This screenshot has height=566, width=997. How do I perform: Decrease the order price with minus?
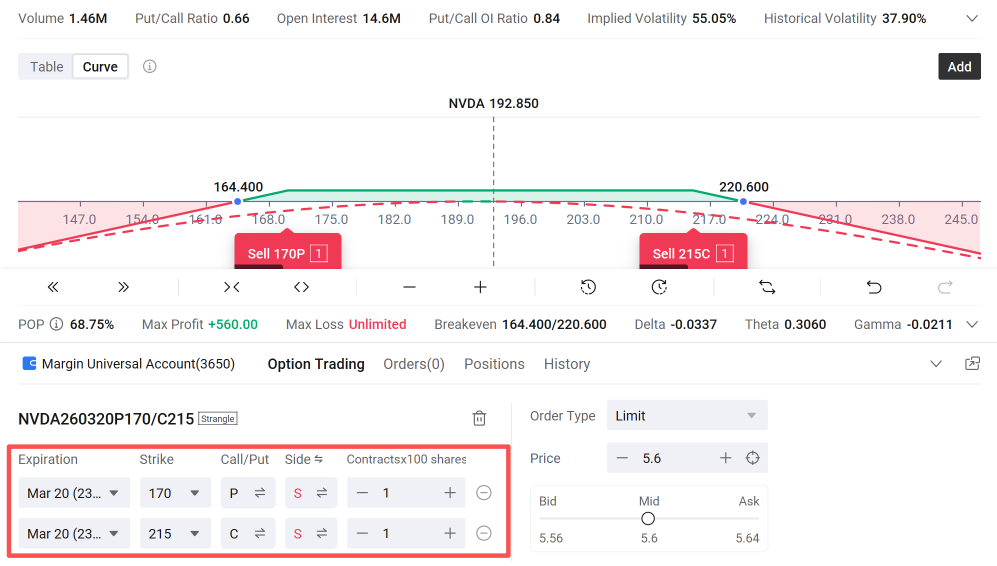click(622, 458)
